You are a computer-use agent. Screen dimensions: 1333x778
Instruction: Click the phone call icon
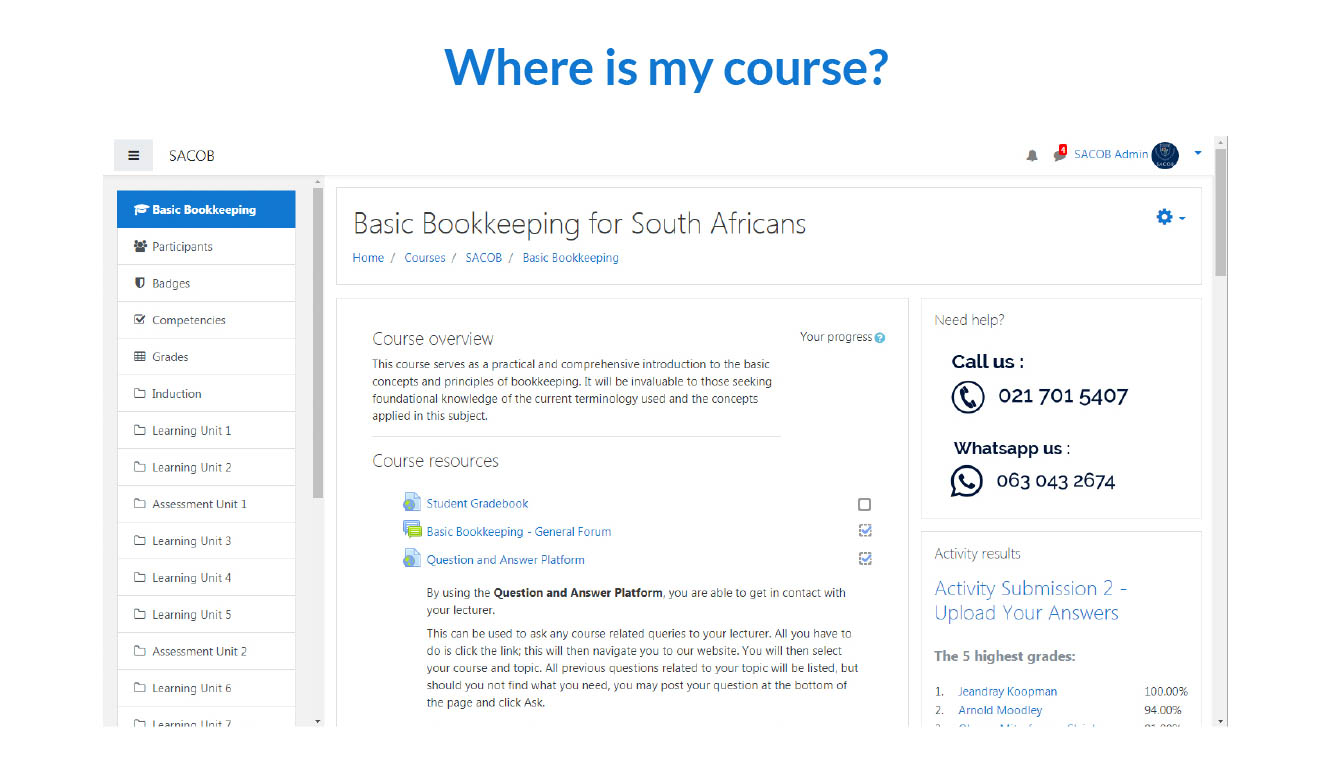[x=968, y=397]
